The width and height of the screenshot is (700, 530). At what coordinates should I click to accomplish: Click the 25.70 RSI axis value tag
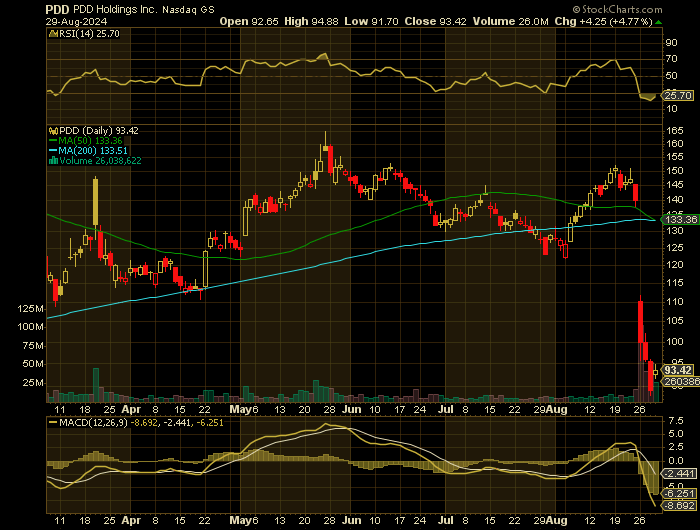(x=678, y=96)
